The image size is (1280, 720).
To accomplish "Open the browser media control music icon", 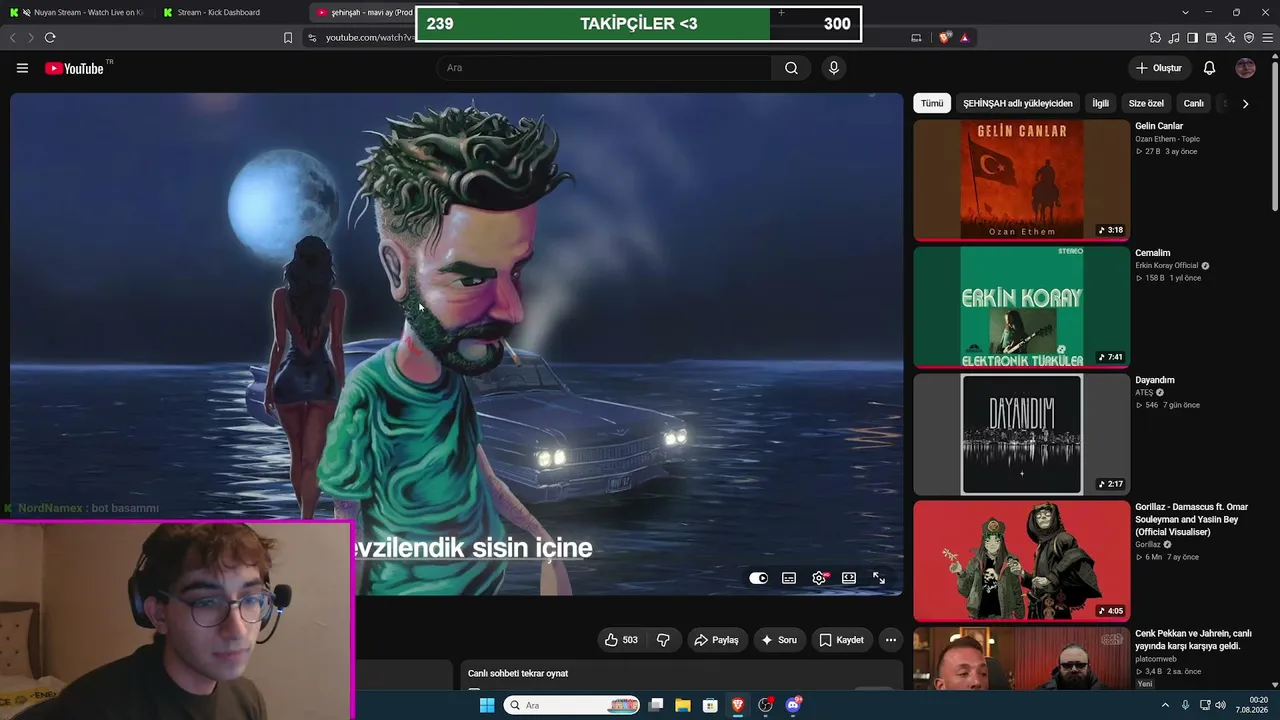I will pos(1174,38).
